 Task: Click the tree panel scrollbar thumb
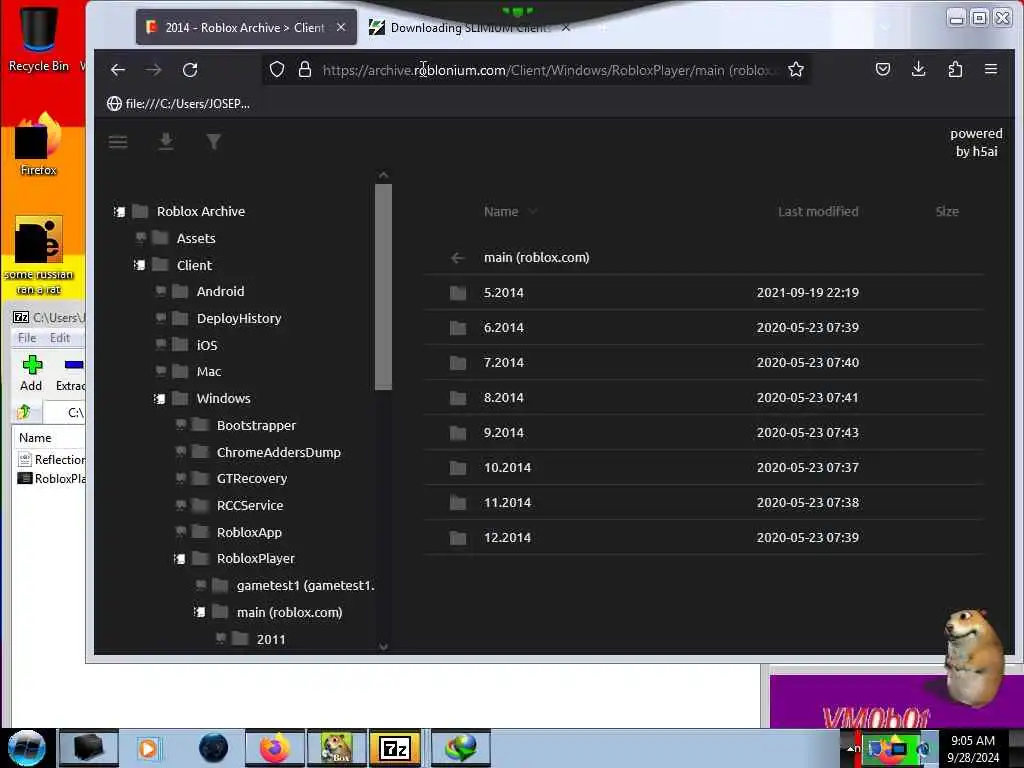coord(383,287)
